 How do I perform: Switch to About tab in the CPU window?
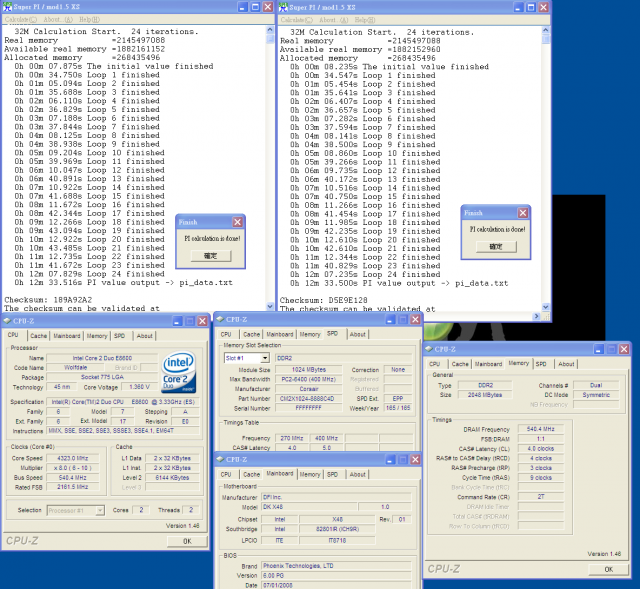[144, 336]
